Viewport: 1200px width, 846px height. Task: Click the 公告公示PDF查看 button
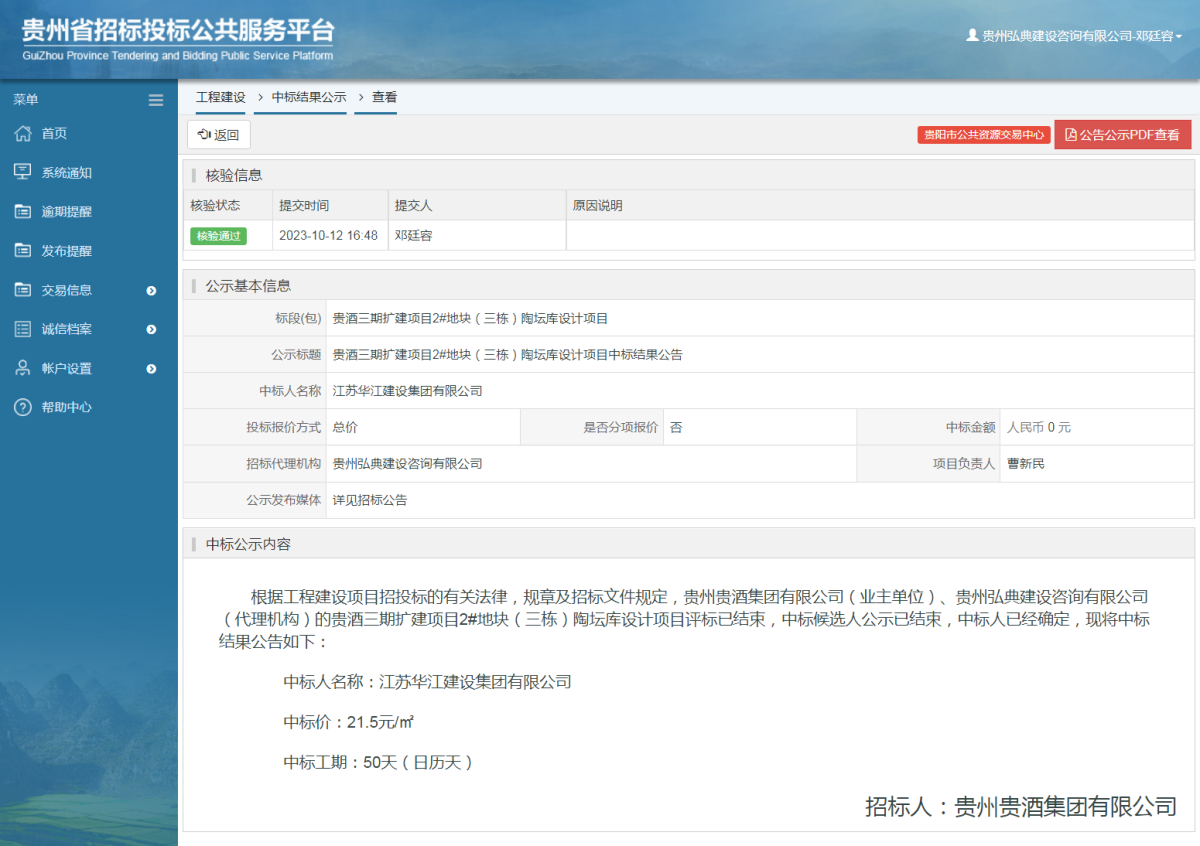tap(1123, 135)
